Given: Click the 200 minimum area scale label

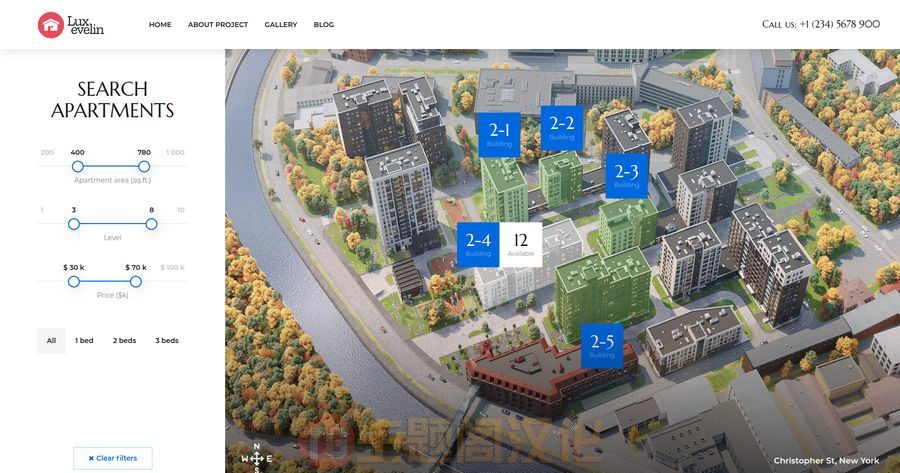Looking at the screenshot, I should coord(47,152).
